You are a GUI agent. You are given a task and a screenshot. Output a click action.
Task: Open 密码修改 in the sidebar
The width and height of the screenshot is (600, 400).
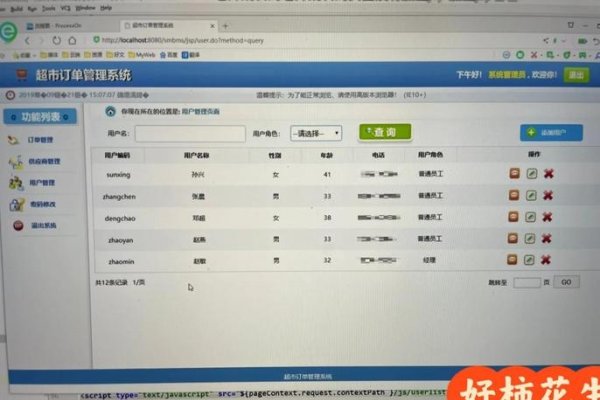tap(43, 204)
